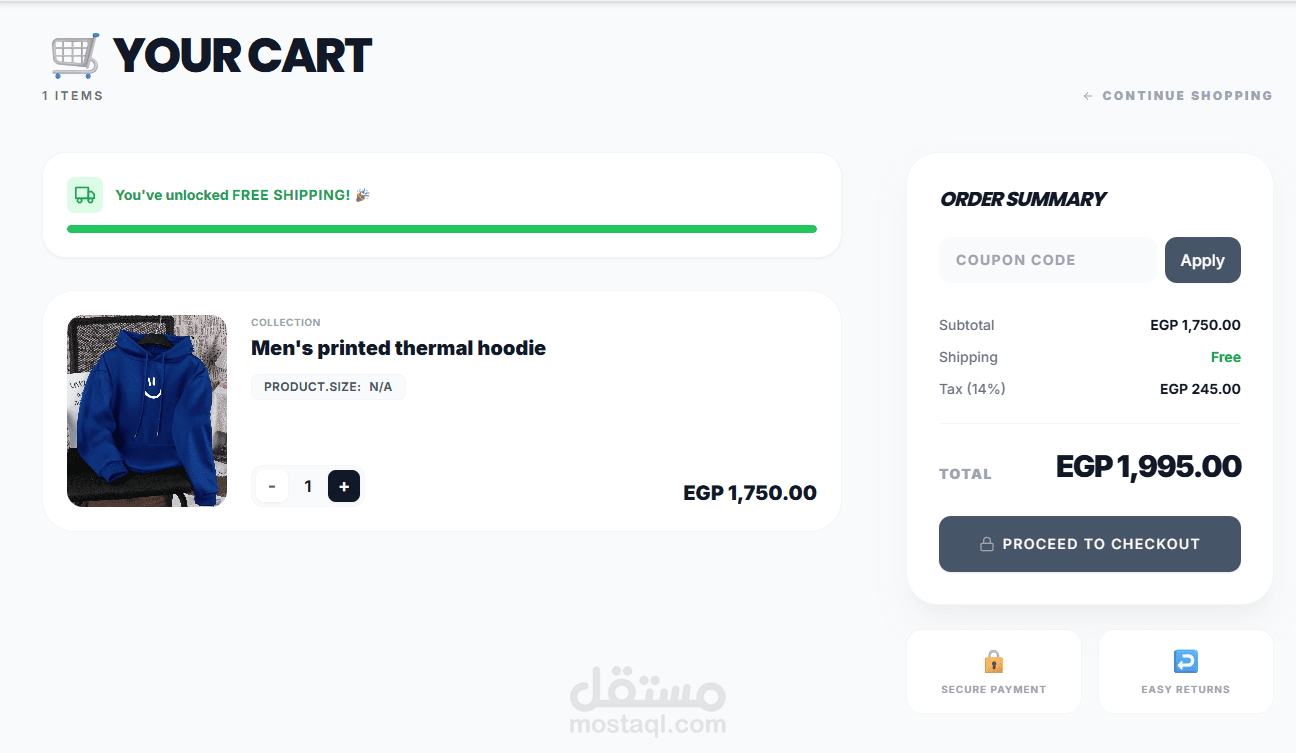
Task: Click the Secure Payment card
Action: pyautogui.click(x=993, y=672)
